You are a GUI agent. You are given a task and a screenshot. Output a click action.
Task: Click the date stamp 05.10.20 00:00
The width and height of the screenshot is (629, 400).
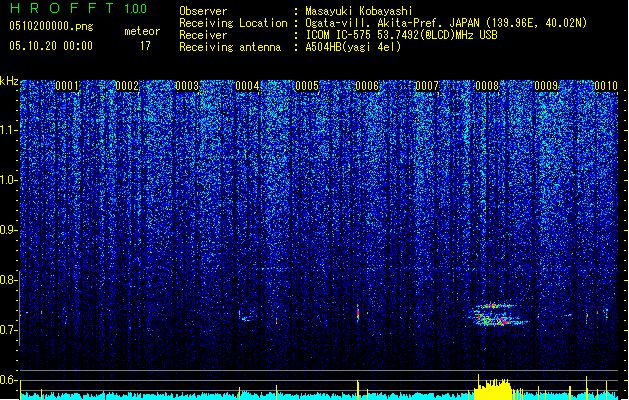click(x=51, y=46)
